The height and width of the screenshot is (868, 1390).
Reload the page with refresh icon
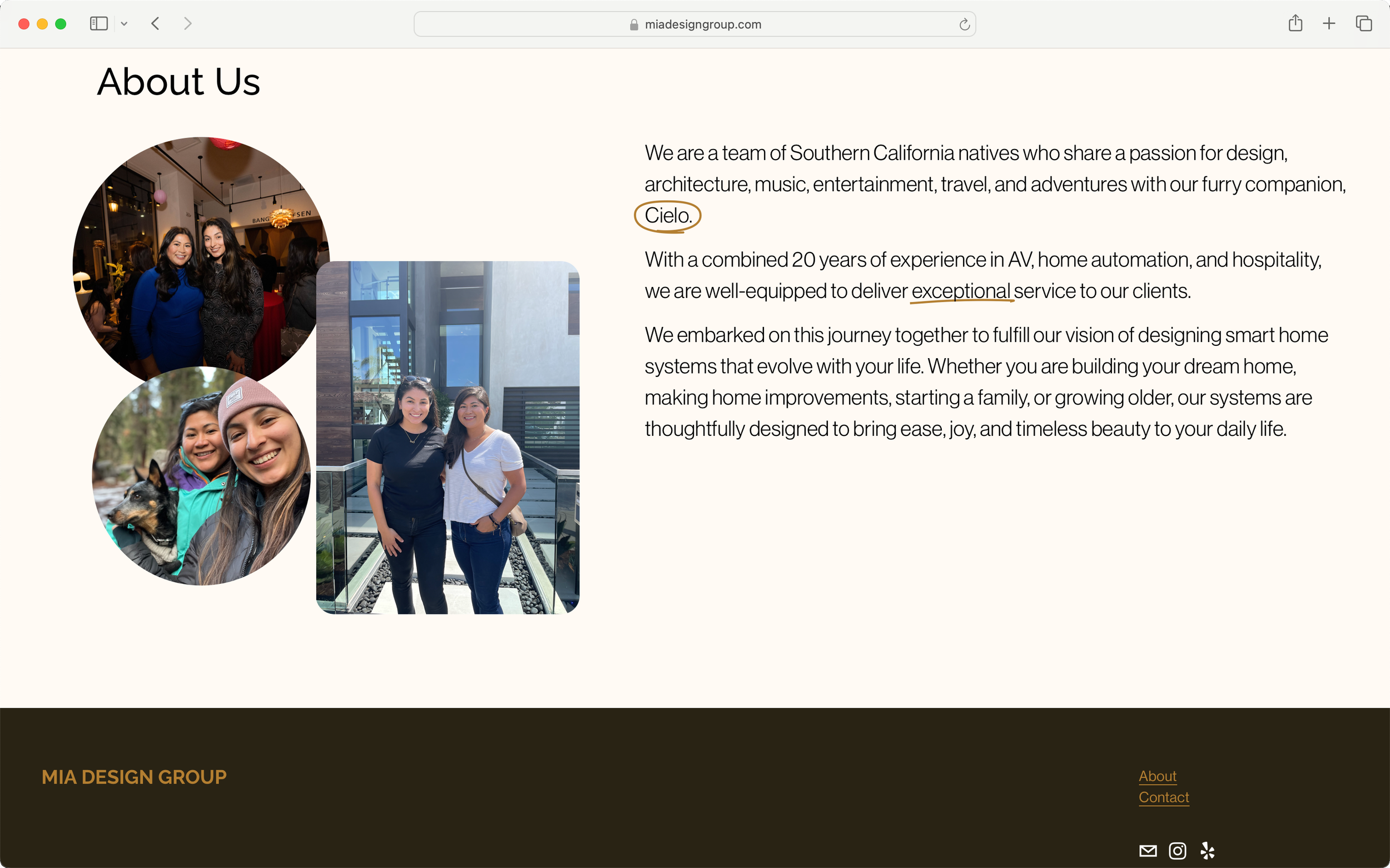[x=964, y=24]
